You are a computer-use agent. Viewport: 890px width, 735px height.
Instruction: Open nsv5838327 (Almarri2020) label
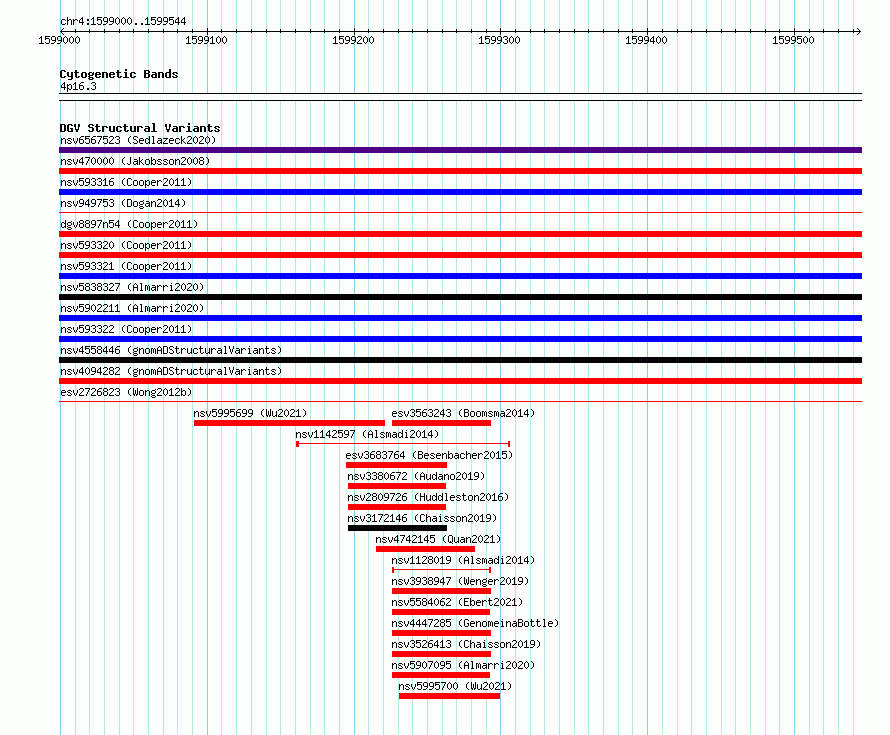[x=132, y=287]
